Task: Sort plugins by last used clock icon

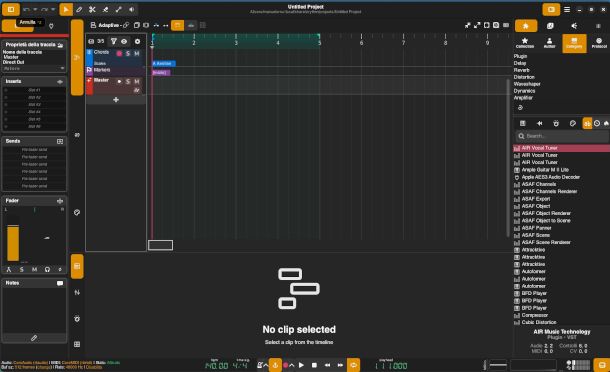Action: coord(597,123)
